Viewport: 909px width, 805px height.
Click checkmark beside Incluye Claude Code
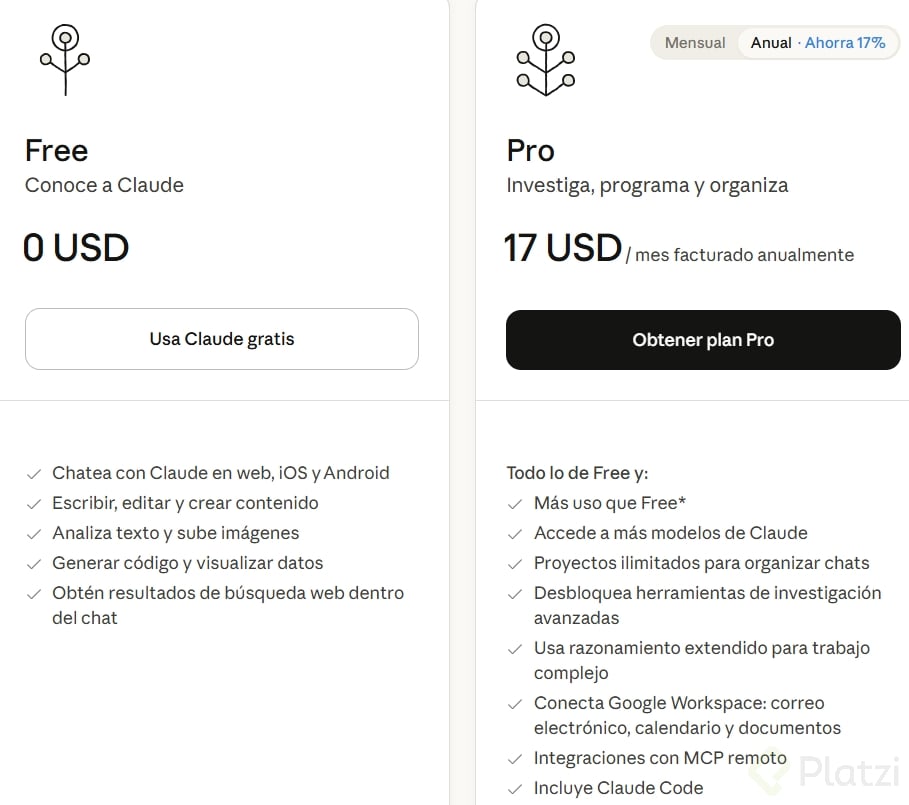[x=515, y=789]
